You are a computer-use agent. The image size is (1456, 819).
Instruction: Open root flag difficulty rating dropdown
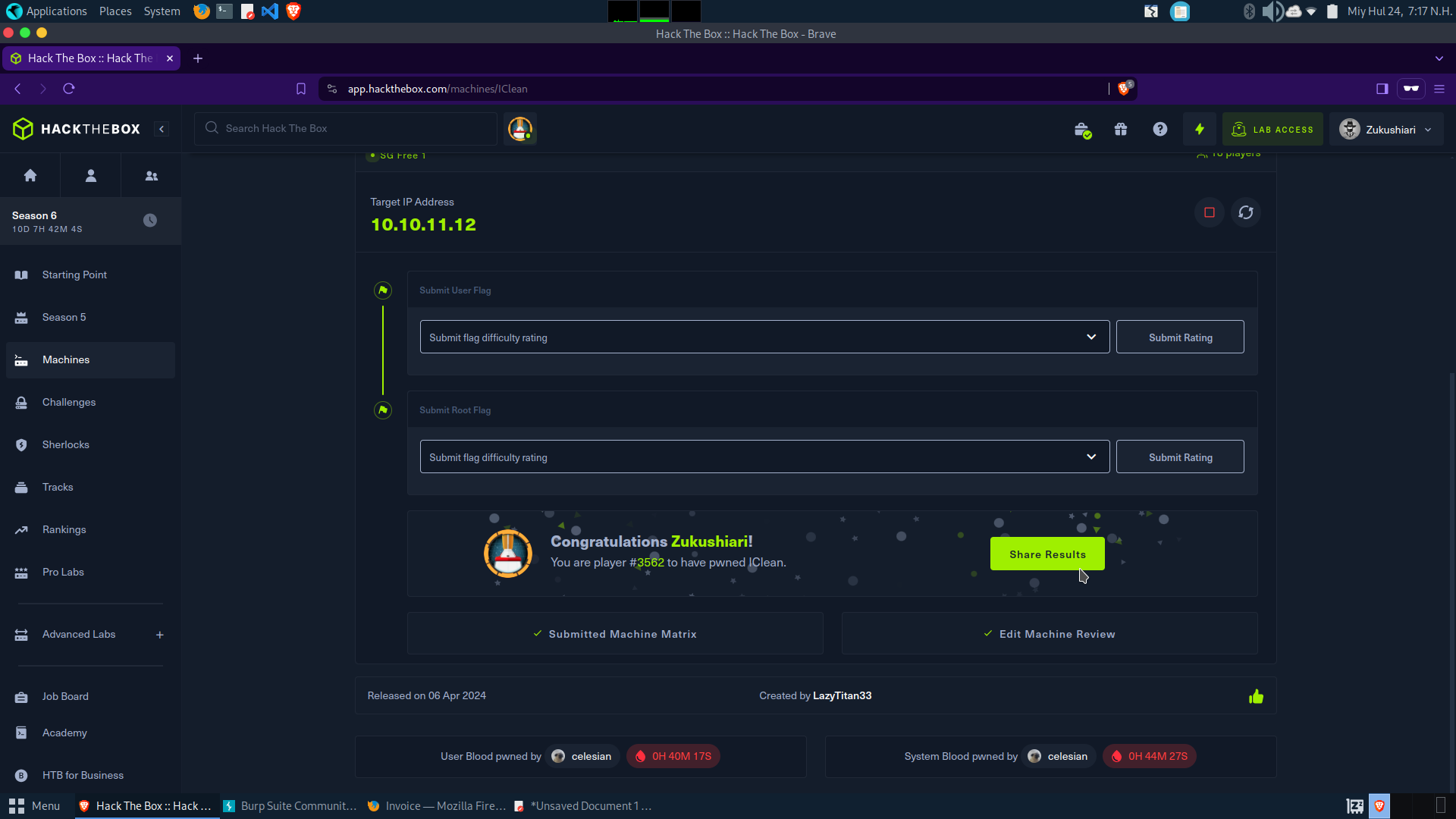(x=764, y=457)
